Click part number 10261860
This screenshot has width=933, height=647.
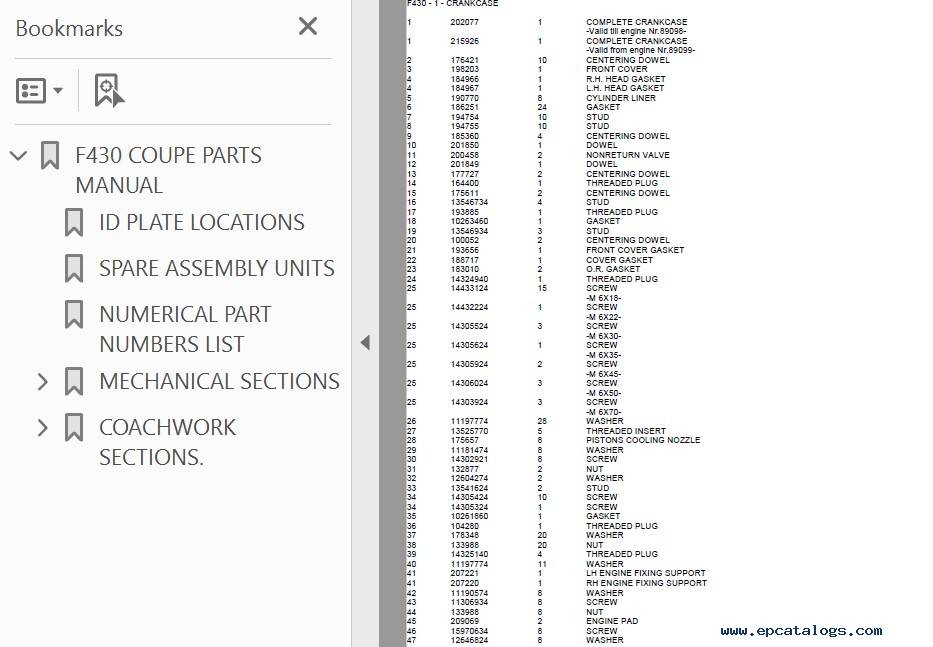point(469,516)
